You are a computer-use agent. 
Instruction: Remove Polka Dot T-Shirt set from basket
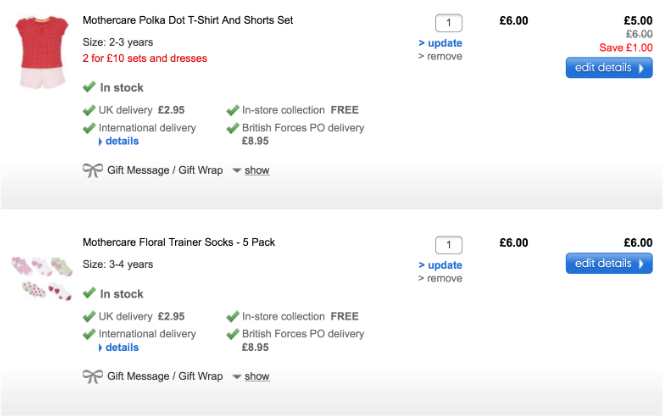pos(444,57)
